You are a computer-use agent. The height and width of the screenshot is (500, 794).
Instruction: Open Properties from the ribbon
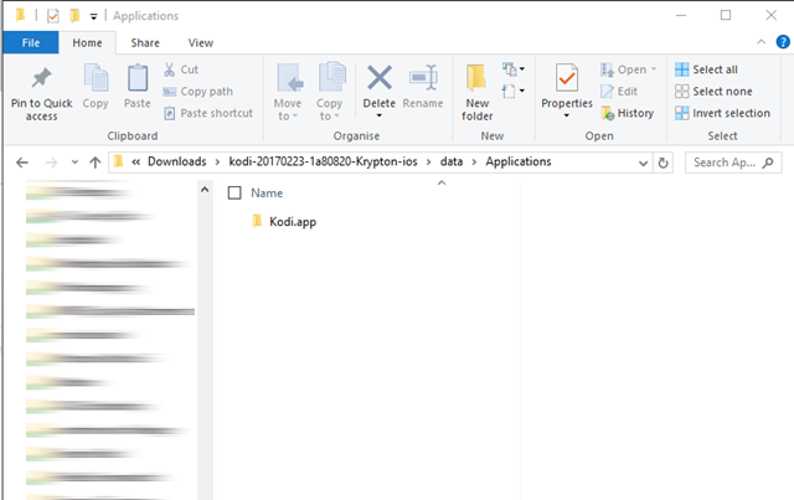(x=566, y=80)
